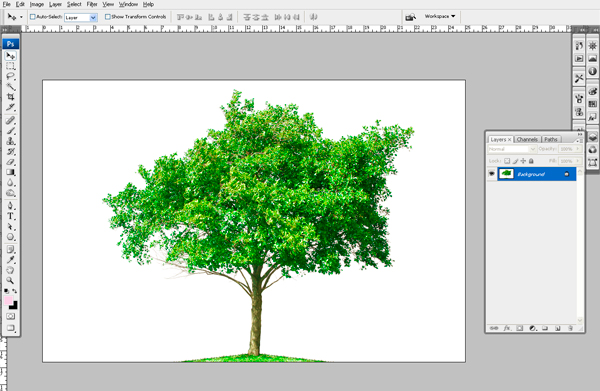This screenshot has width=600, height=391.
Task: Hide the Background layer with eye icon
Action: click(x=492, y=174)
